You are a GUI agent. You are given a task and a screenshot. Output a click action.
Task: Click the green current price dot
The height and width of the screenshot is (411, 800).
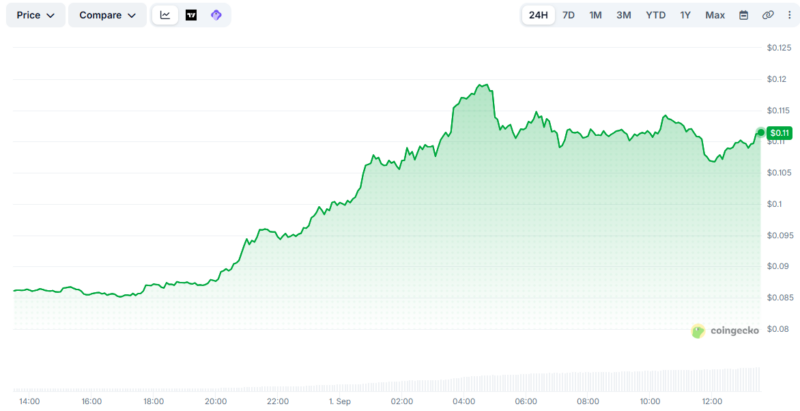(761, 133)
